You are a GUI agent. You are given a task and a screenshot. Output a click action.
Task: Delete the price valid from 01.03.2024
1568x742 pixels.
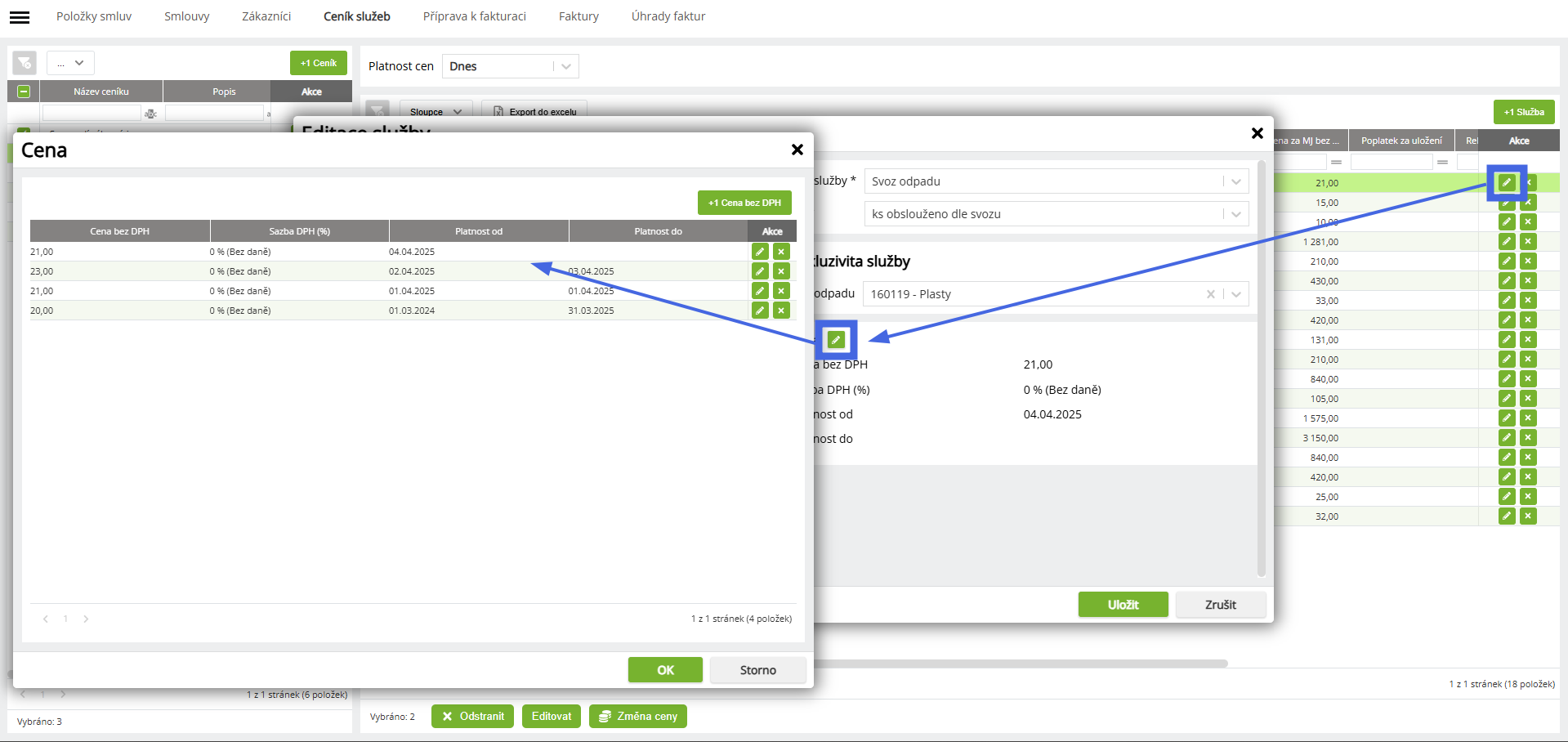pos(781,311)
